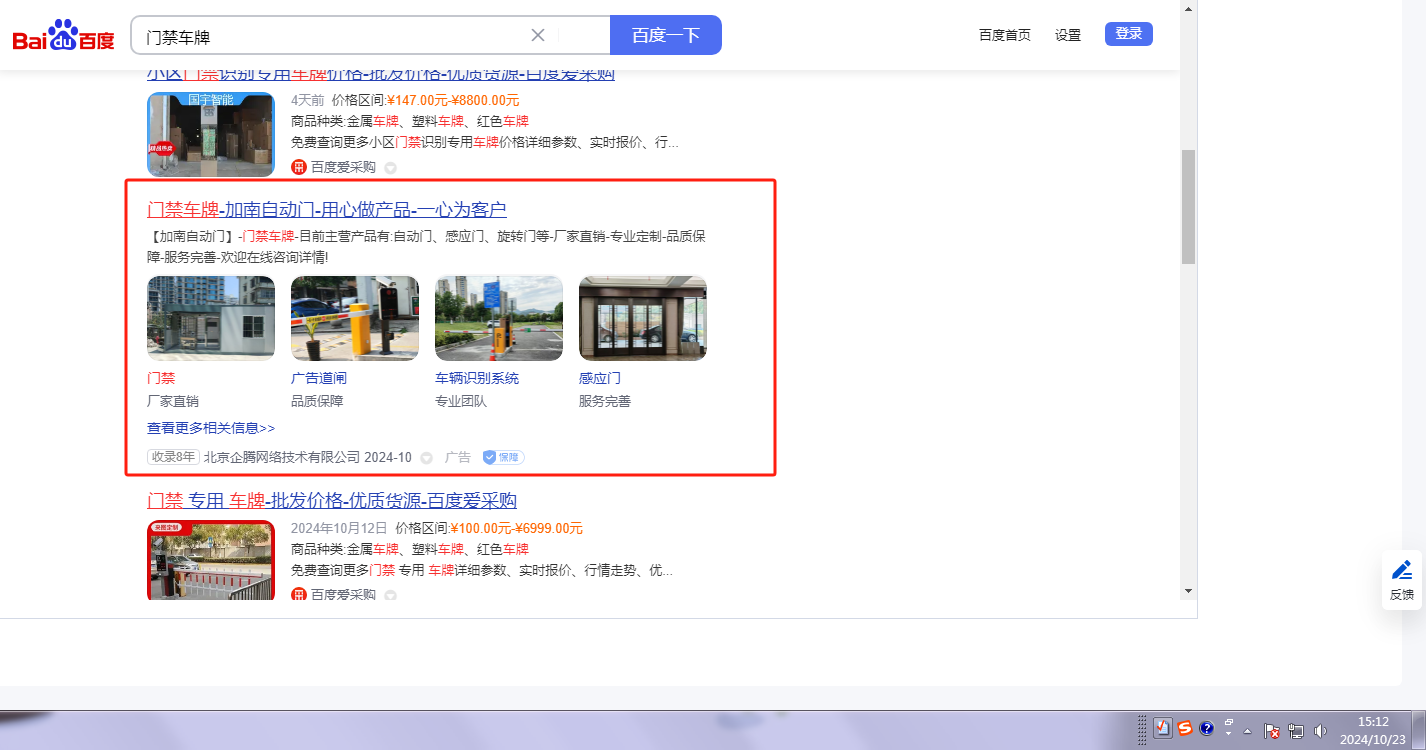Click the Show desktop strip beside the clock
The image size is (1426, 750).
[1418, 730]
